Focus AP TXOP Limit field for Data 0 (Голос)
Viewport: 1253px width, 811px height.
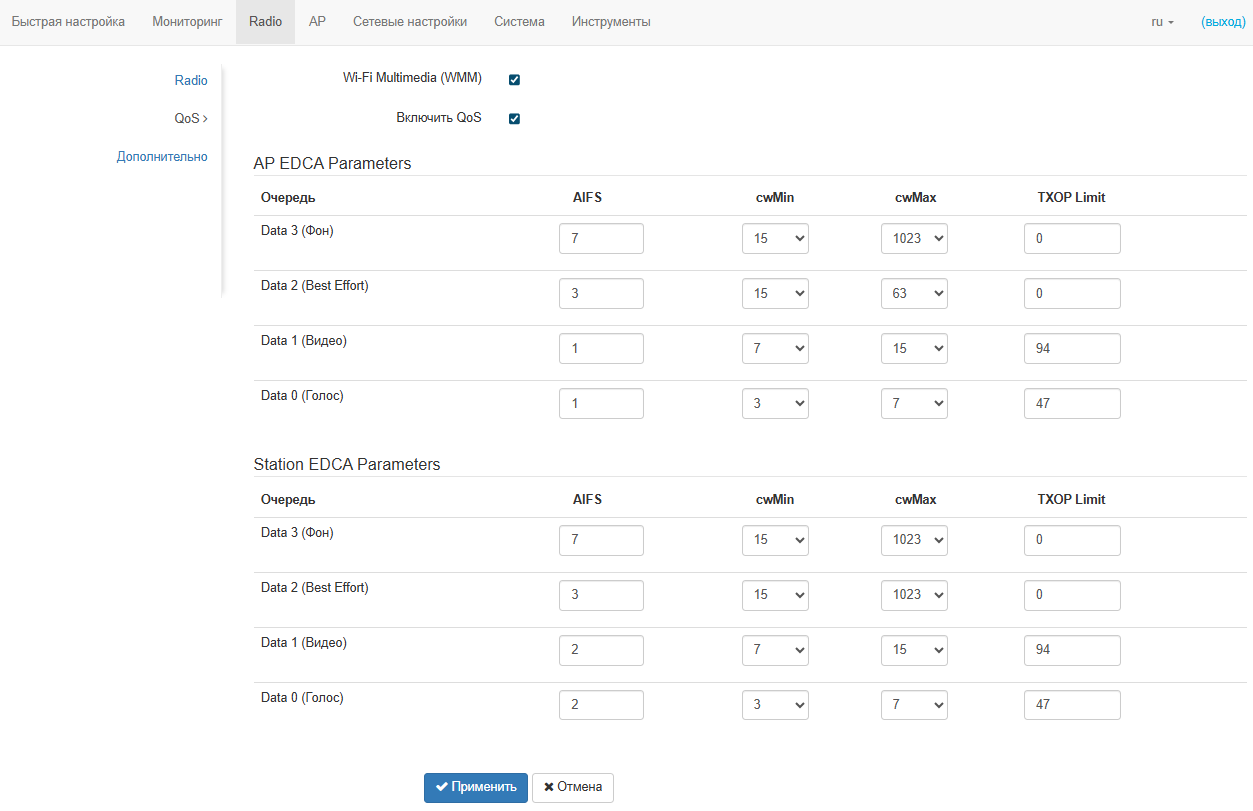coord(1072,404)
